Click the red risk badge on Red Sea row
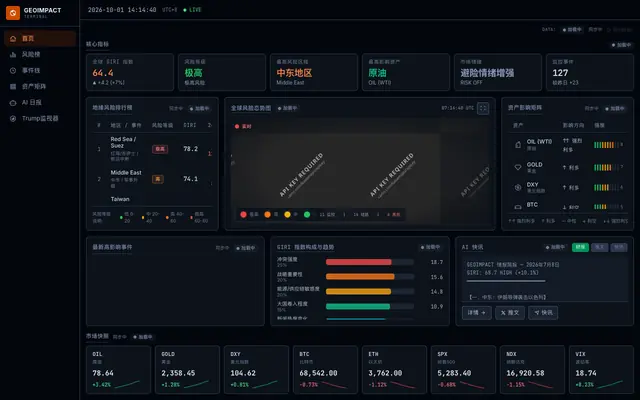Image resolution: width=640 pixels, height=400 pixels. (x=160, y=149)
